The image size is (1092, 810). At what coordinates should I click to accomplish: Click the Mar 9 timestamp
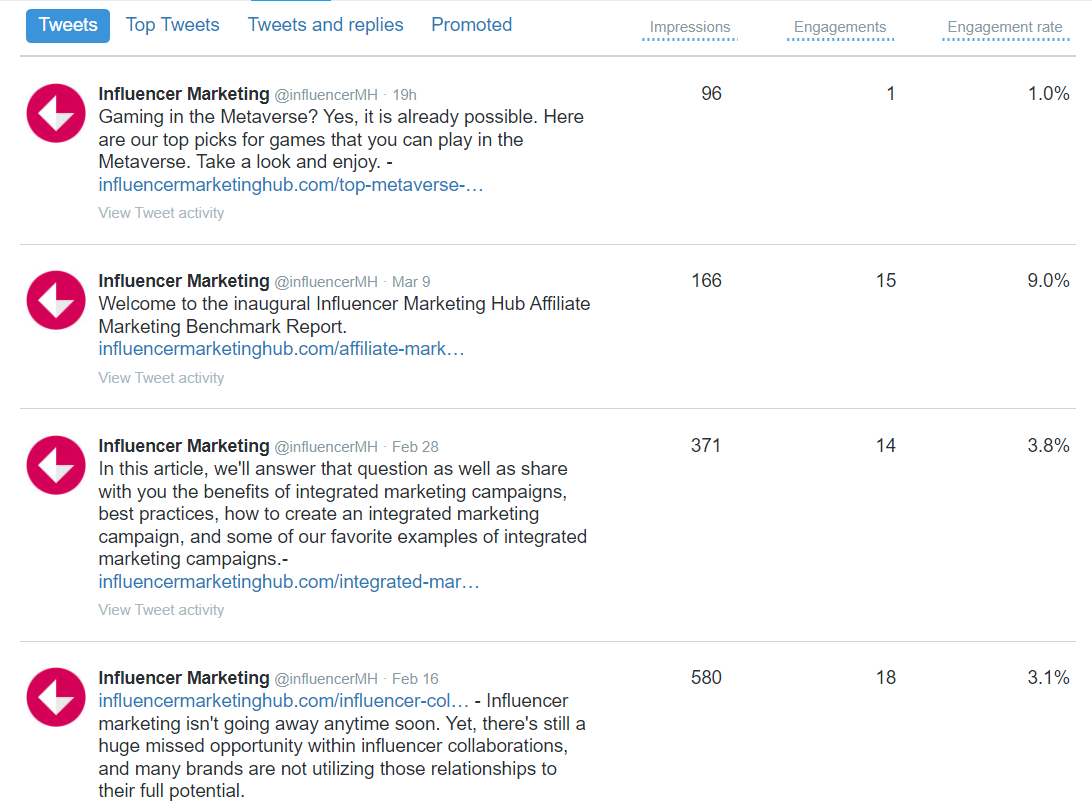point(410,281)
